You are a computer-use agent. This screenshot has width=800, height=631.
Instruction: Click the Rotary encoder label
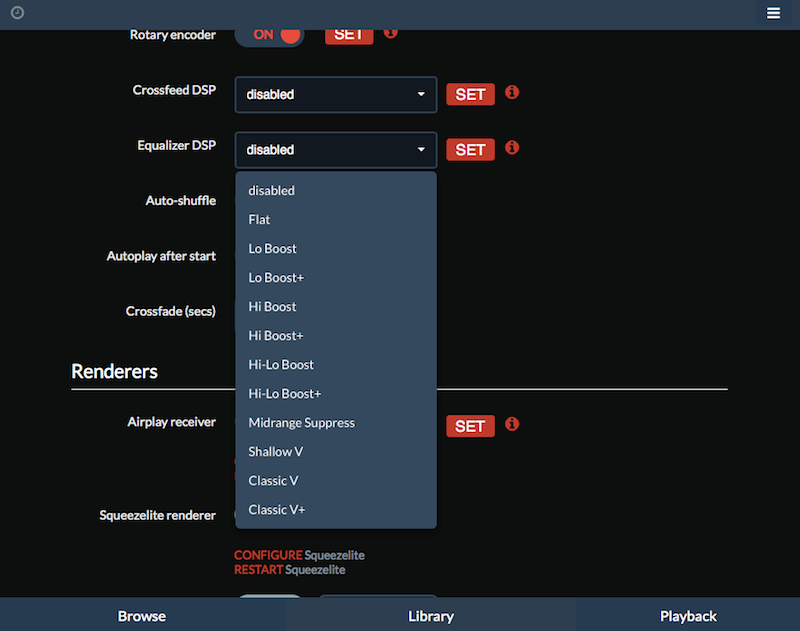click(x=172, y=35)
